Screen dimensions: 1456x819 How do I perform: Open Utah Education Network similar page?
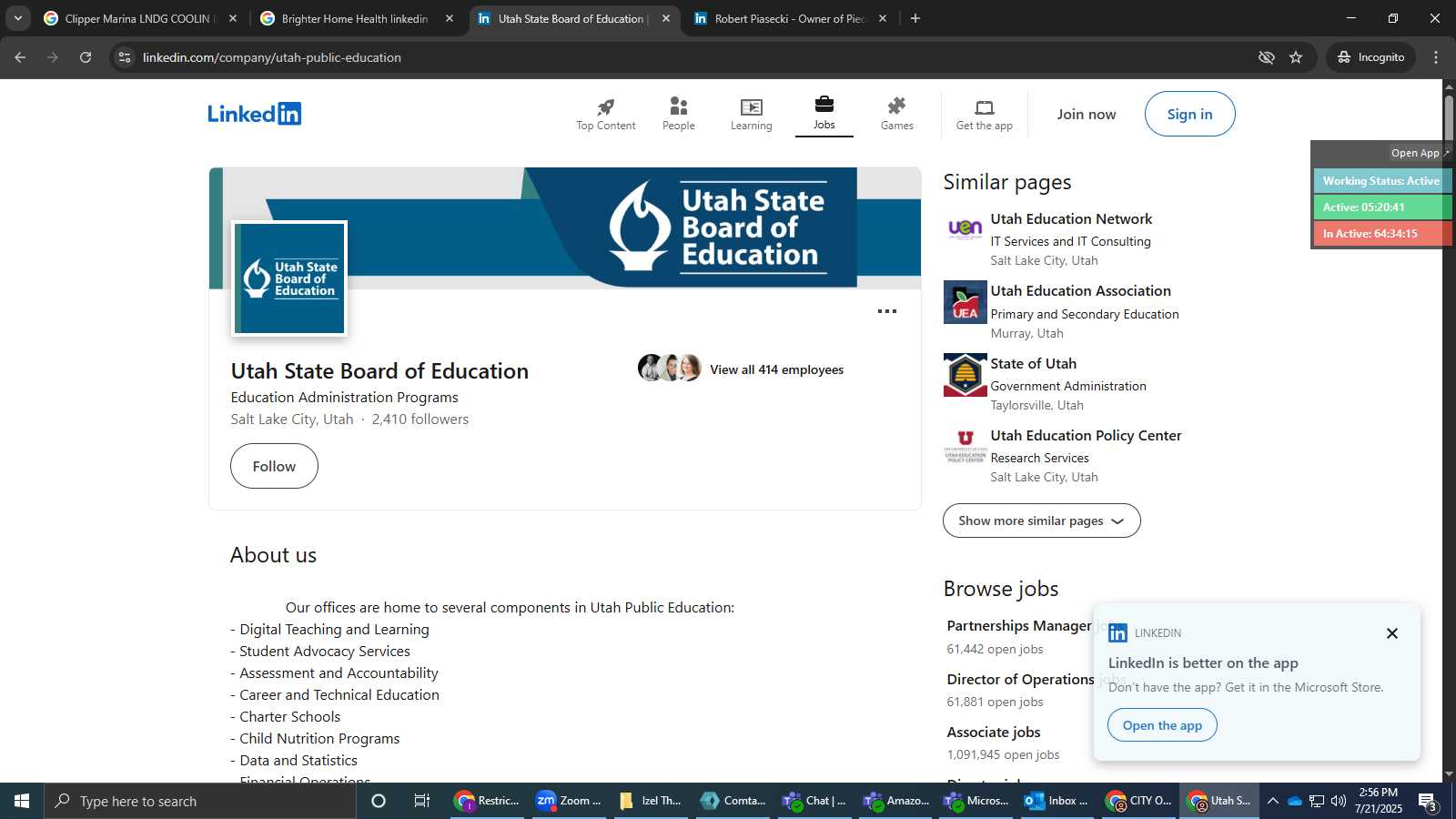(1071, 218)
